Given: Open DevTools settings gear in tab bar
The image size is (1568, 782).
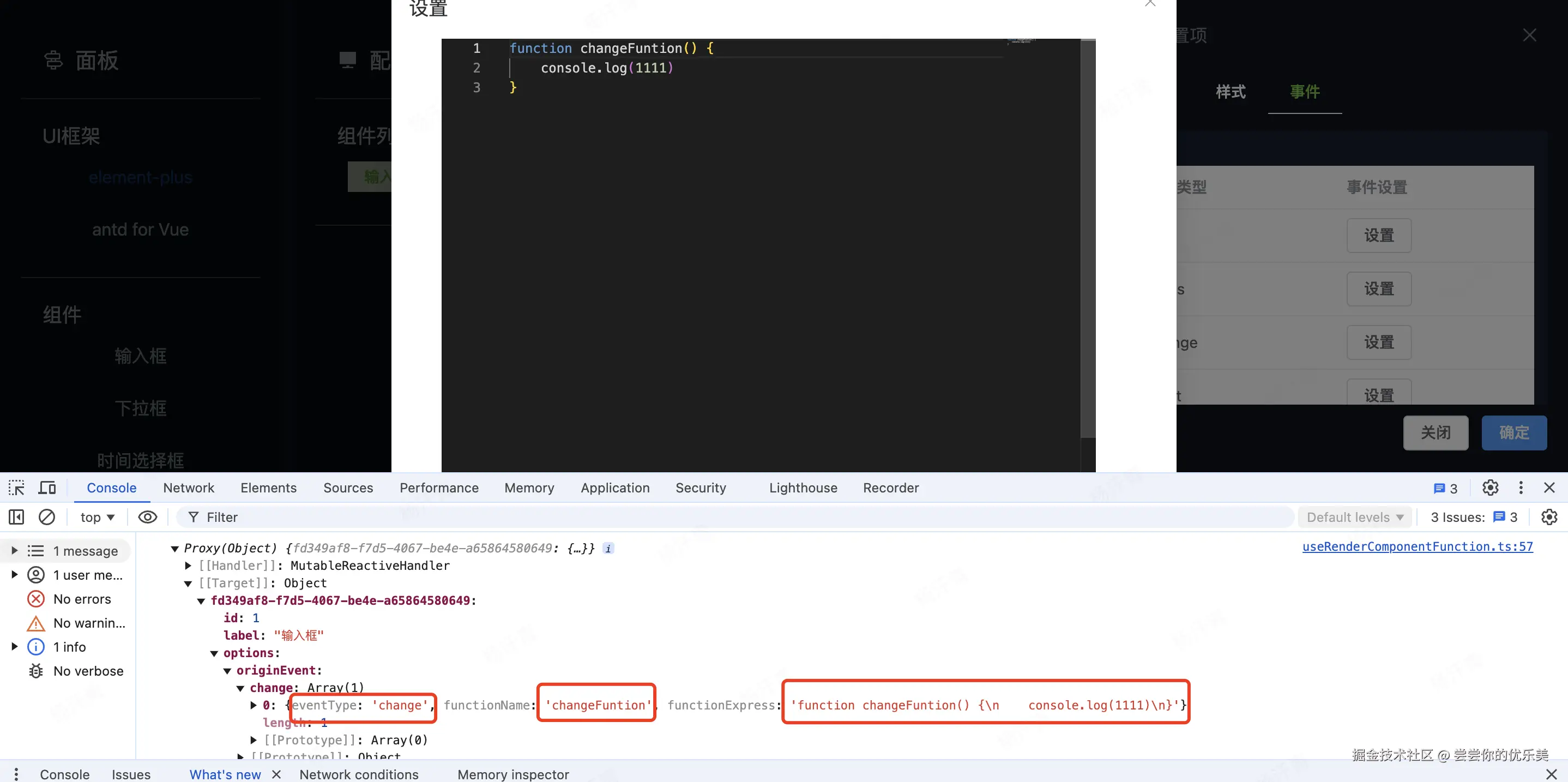Looking at the screenshot, I should pos(1490,488).
